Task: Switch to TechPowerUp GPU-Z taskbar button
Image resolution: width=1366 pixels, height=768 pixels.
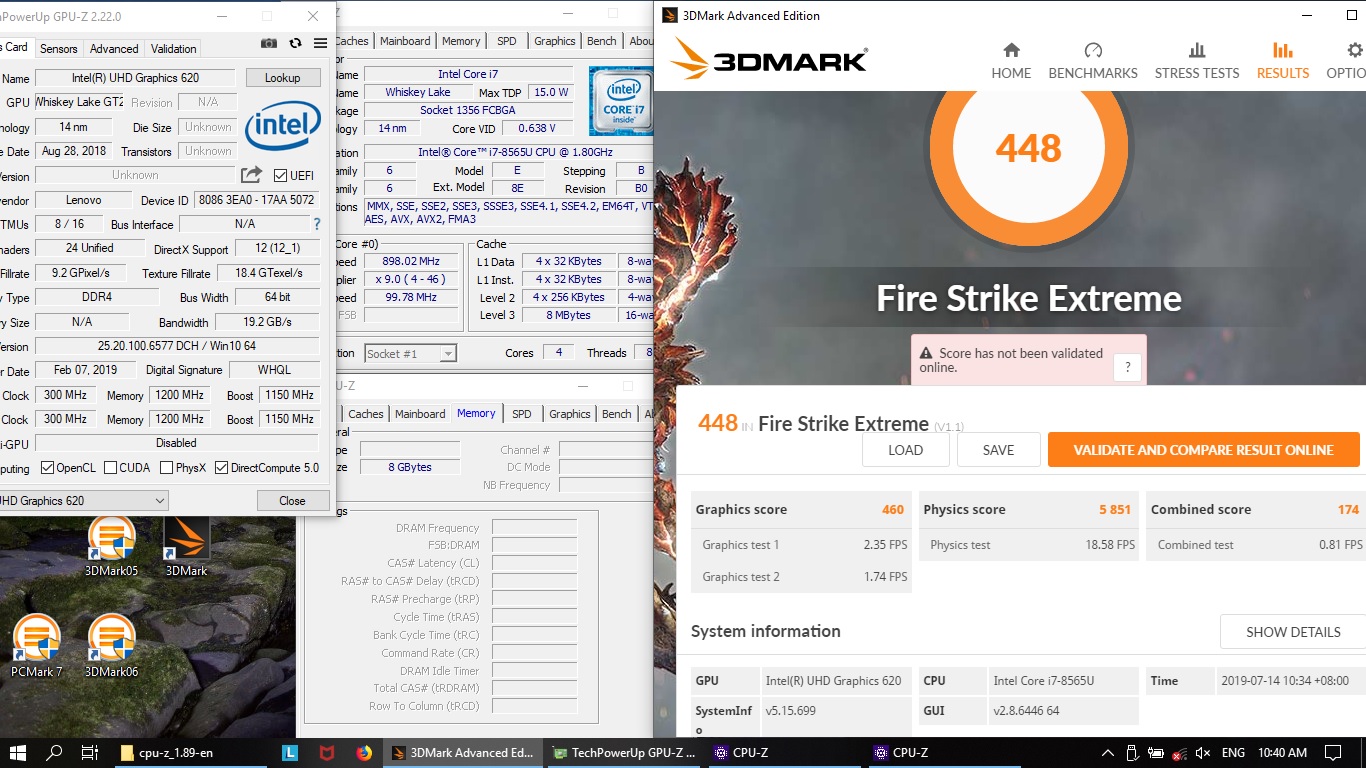Action: 623,752
